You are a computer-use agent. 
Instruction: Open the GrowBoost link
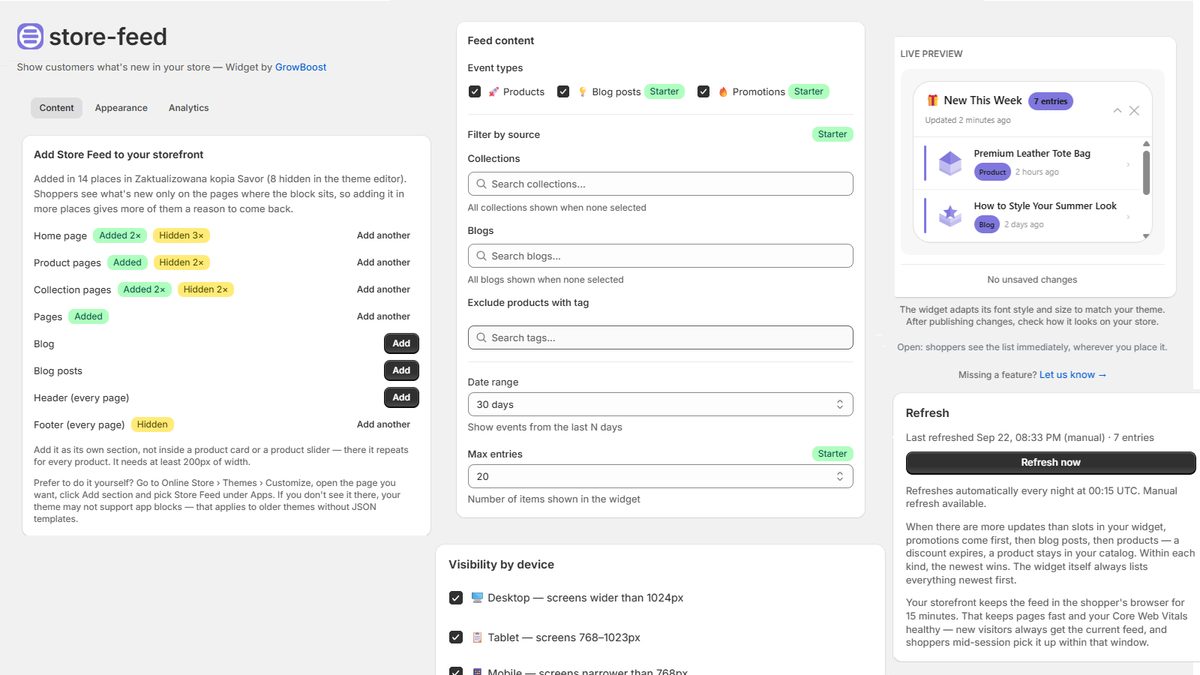tap(301, 67)
